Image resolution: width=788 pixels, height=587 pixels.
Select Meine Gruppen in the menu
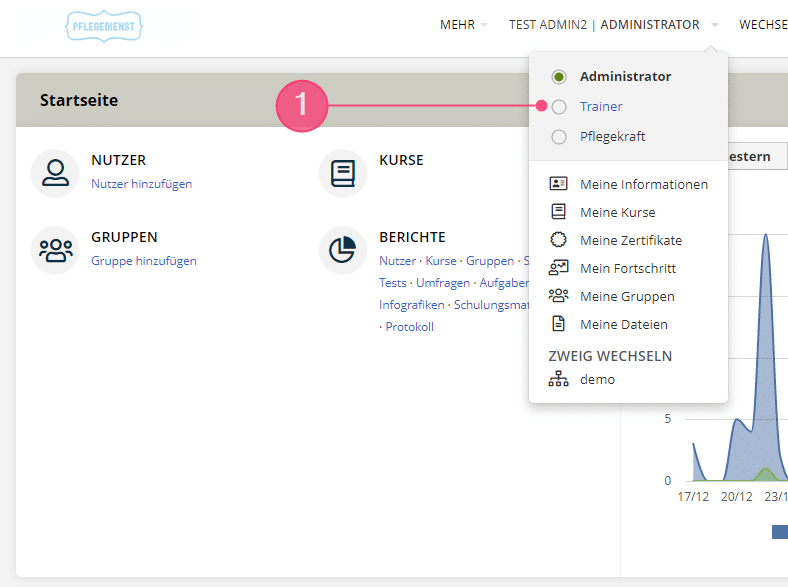pos(627,297)
